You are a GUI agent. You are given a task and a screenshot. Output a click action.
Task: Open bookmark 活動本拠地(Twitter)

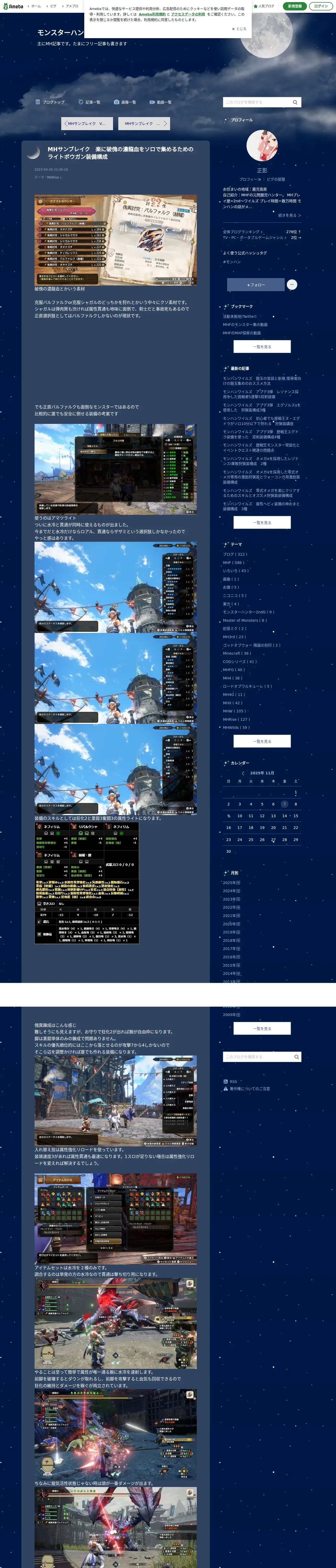240,316
